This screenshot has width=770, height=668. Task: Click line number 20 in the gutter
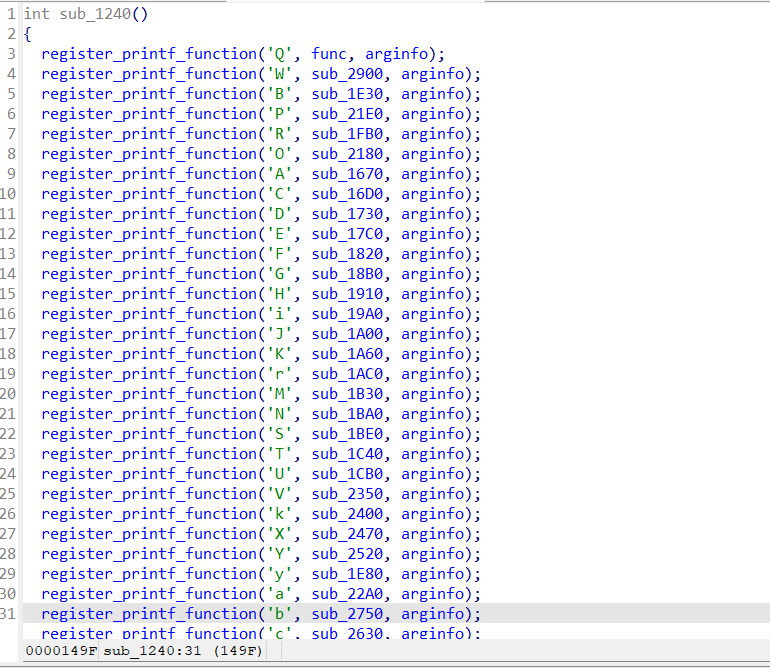(9, 394)
